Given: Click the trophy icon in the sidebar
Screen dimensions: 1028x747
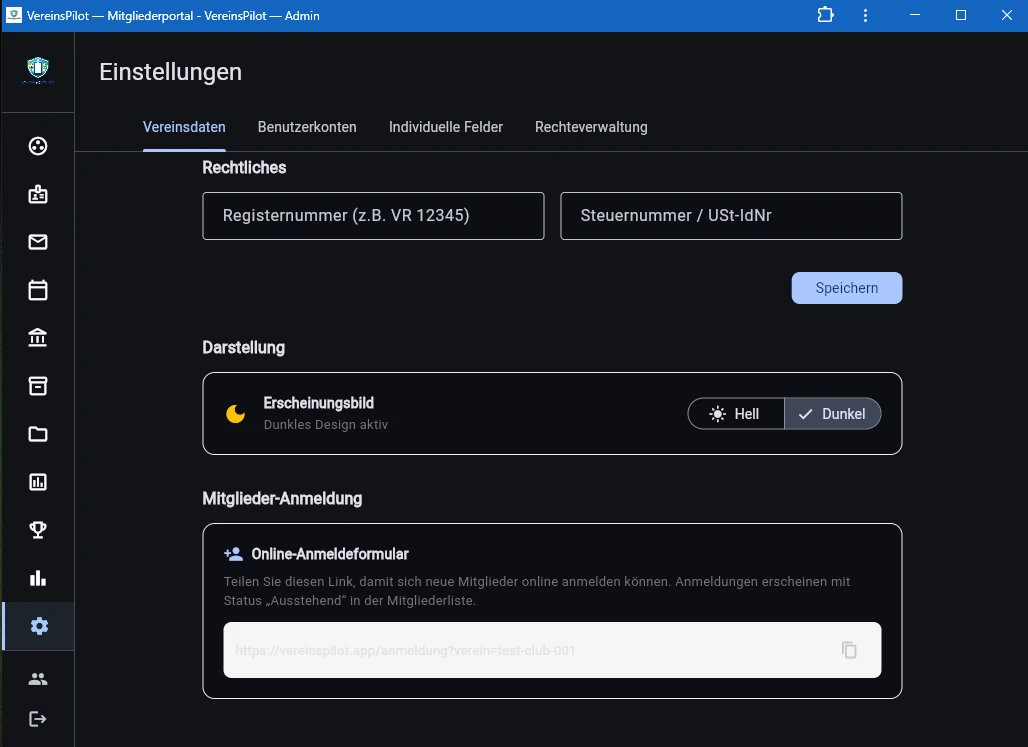Looking at the screenshot, I should tap(38, 530).
